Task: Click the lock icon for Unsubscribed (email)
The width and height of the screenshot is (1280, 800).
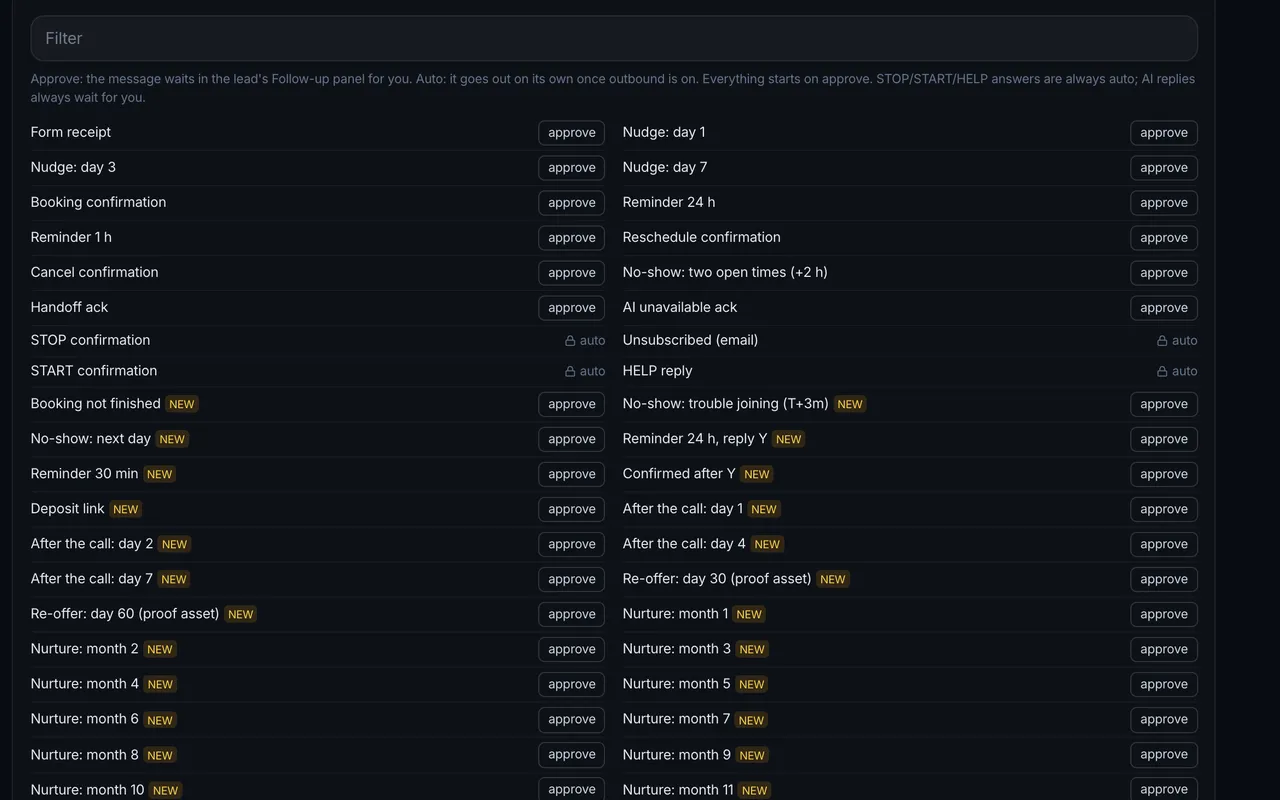Action: [1162, 341]
